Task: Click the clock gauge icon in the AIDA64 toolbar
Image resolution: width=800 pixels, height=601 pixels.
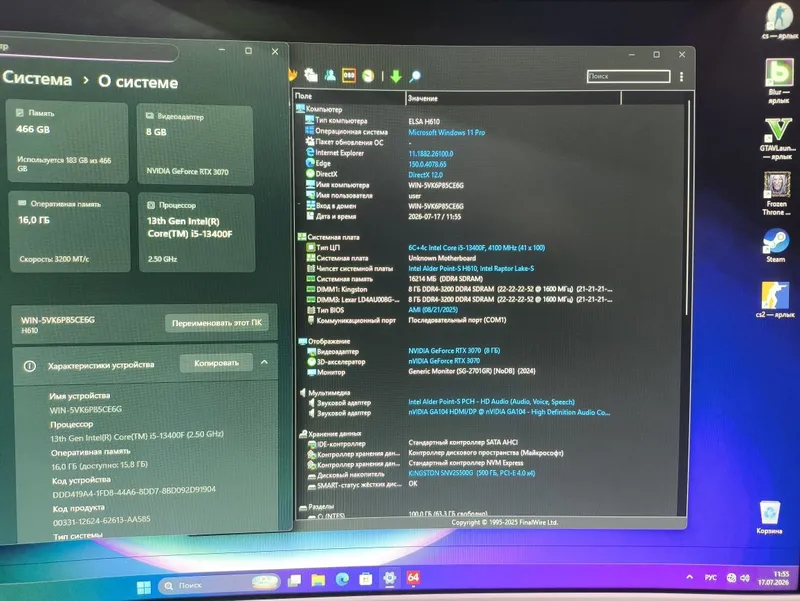Action: tap(368, 76)
